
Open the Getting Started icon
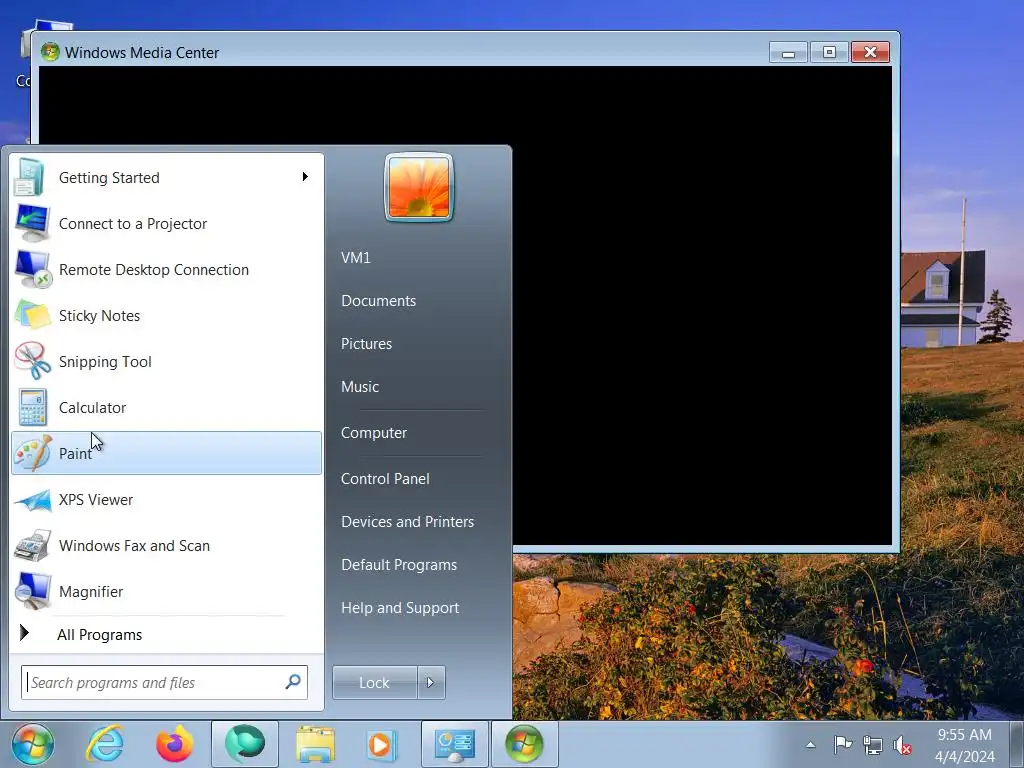point(30,178)
